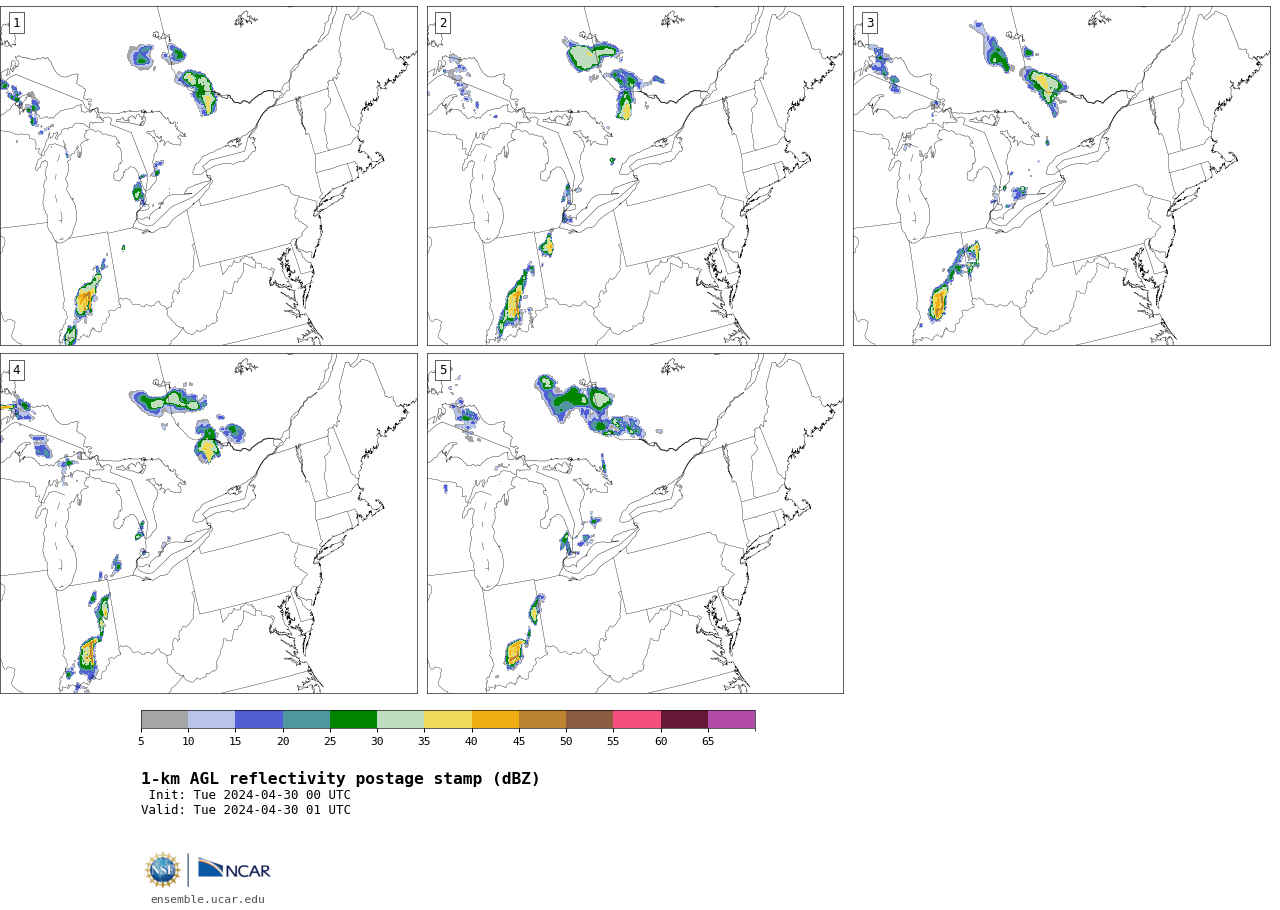The height and width of the screenshot is (910, 1280).
Task: Click the gray 5-10 dBZ color swatch
Action: (x=164, y=720)
